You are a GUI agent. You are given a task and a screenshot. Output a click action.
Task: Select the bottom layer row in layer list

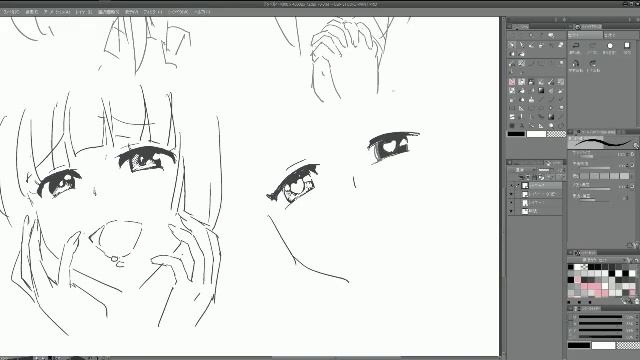click(535, 211)
